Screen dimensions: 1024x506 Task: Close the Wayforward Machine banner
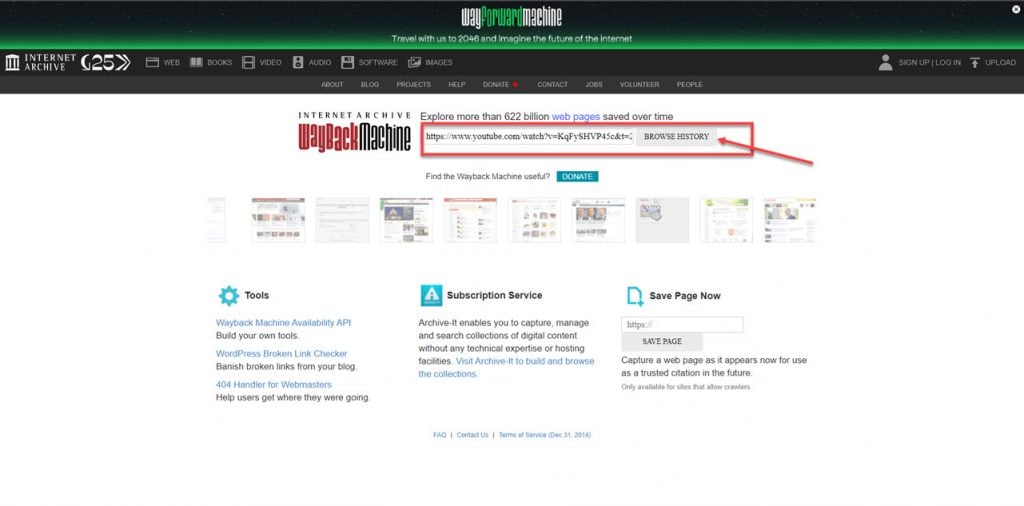click(x=1016, y=9)
